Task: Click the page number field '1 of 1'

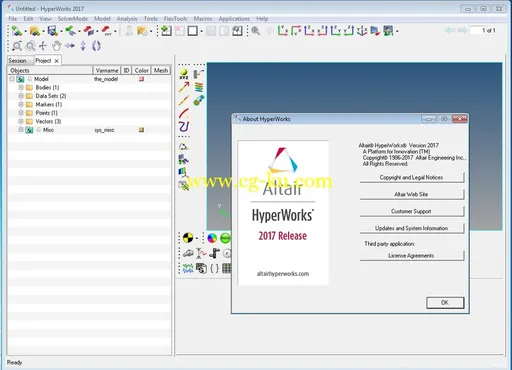Action: [484, 30]
